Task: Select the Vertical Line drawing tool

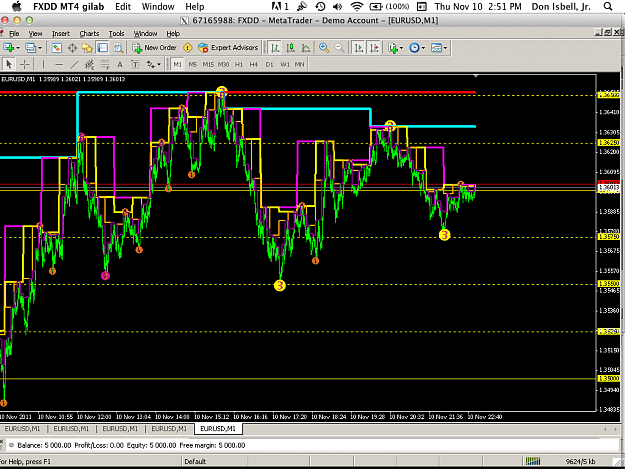Action: pos(43,64)
